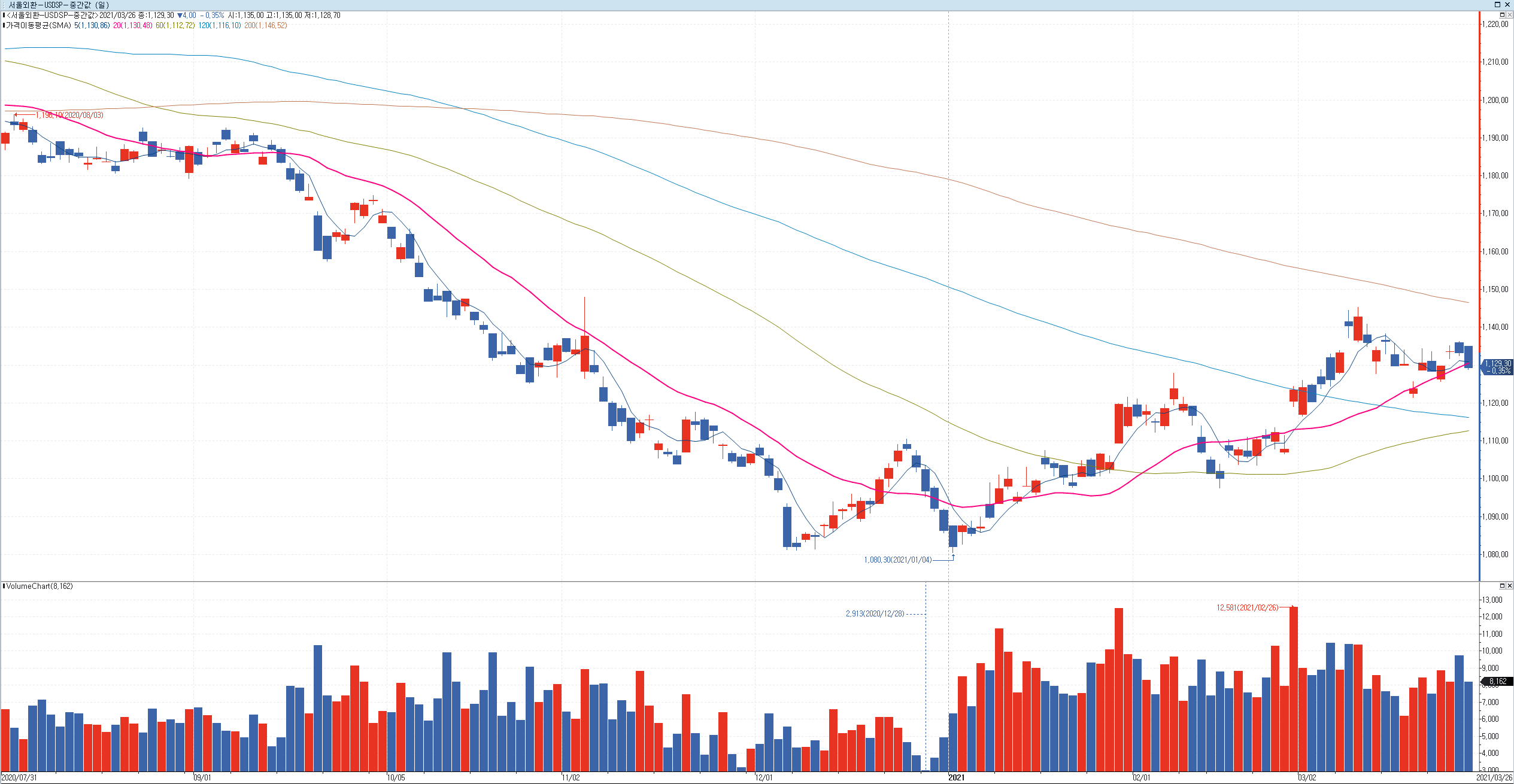
Task: Close the VolumeChart pane
Action: [1509, 585]
